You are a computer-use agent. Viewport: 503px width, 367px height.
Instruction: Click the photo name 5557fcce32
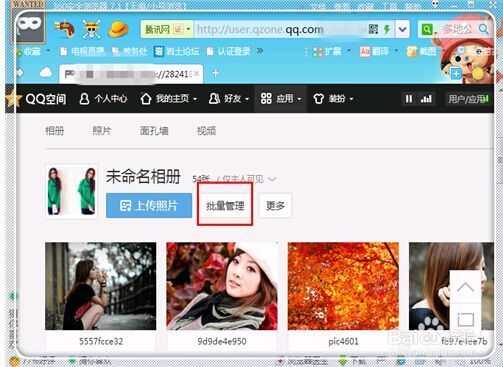click(101, 341)
